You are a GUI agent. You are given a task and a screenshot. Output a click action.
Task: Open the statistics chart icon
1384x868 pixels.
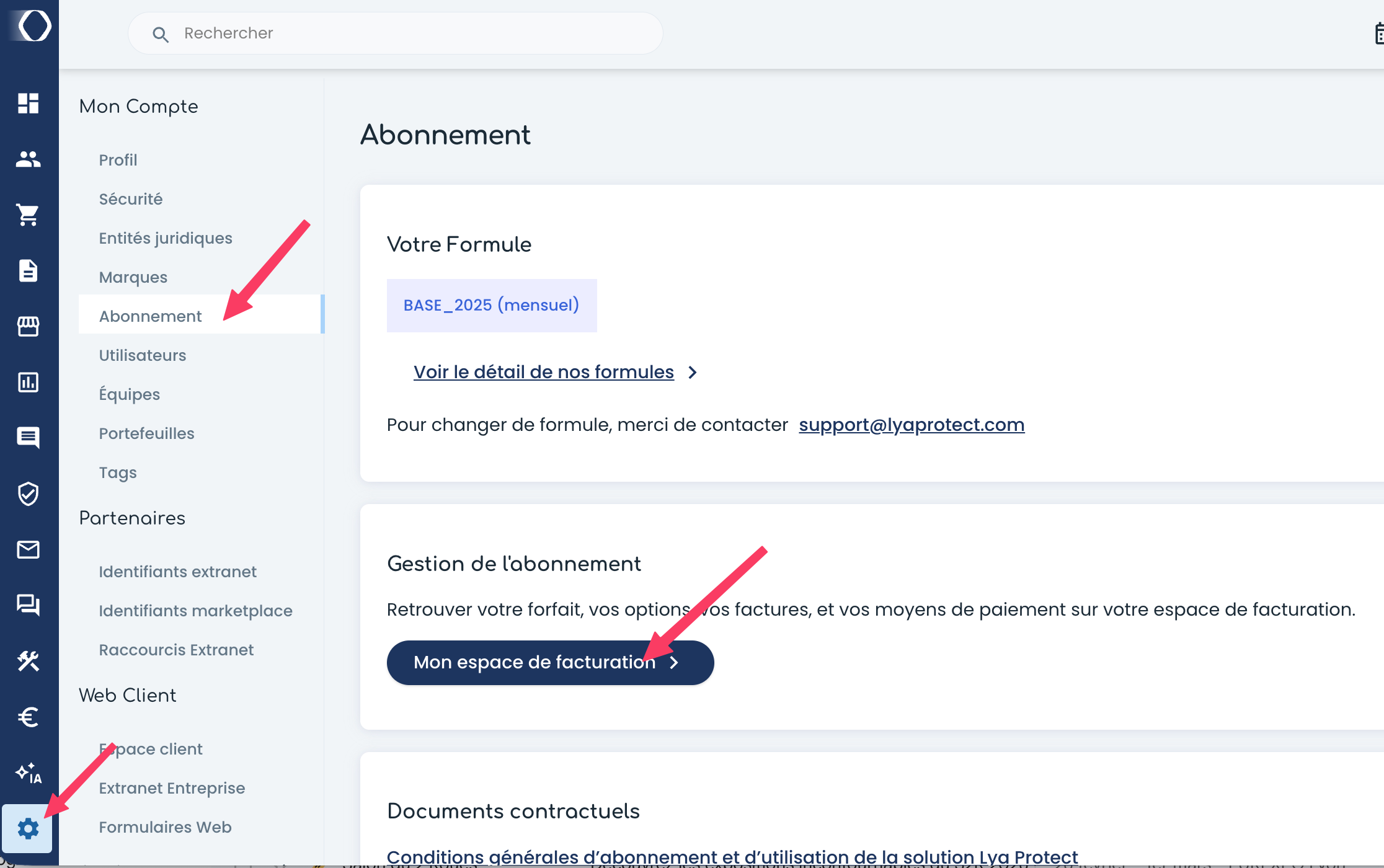coord(29,382)
